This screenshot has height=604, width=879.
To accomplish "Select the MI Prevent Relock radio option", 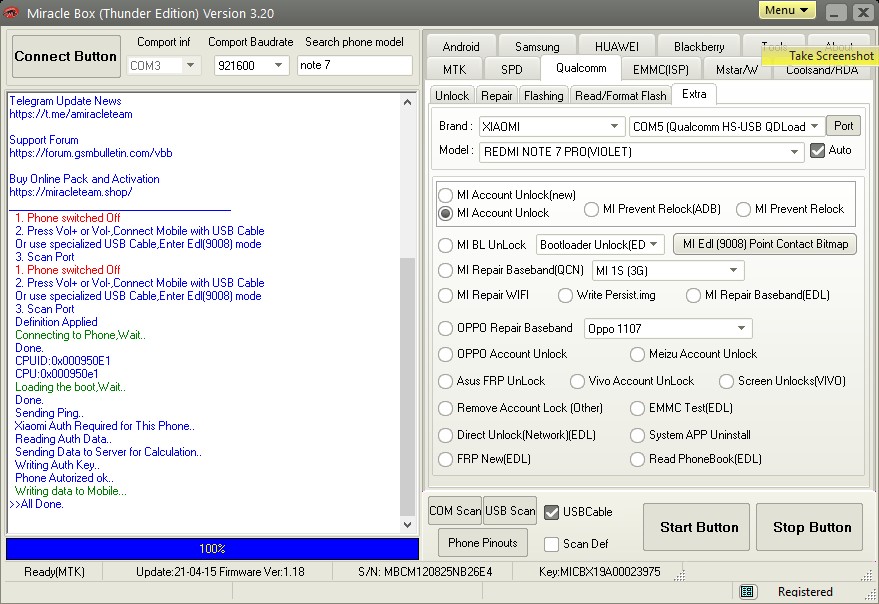I will click(743, 209).
